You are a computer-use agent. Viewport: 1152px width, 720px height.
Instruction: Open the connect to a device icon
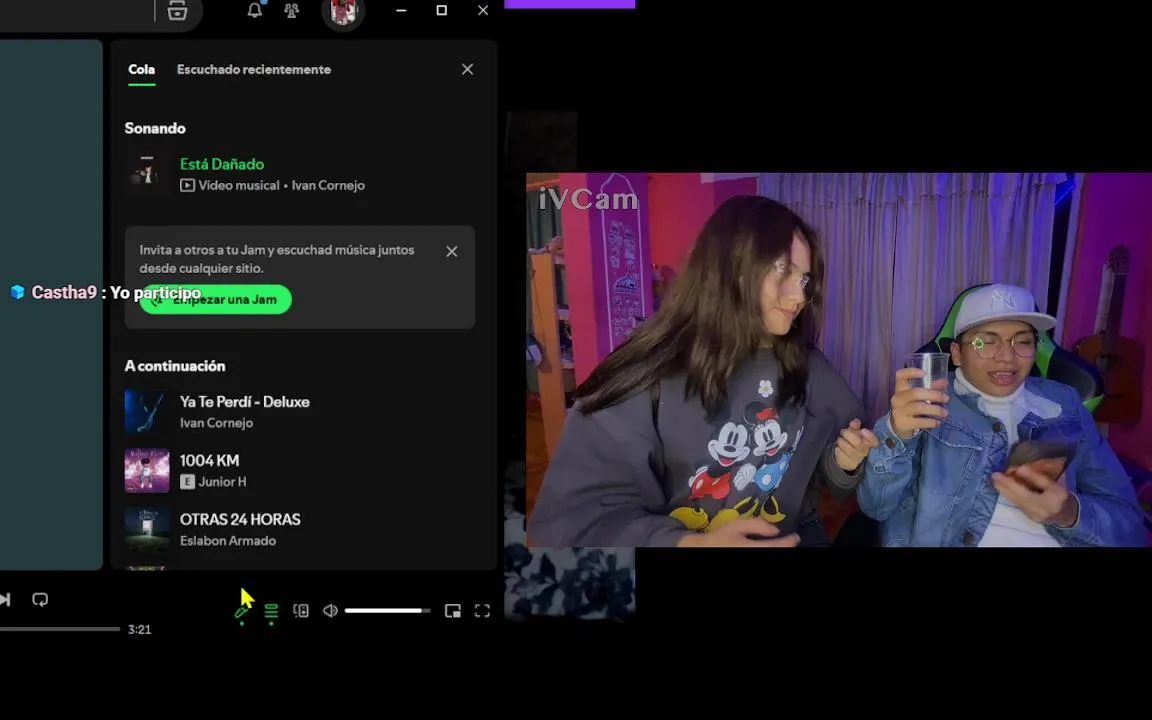click(301, 611)
